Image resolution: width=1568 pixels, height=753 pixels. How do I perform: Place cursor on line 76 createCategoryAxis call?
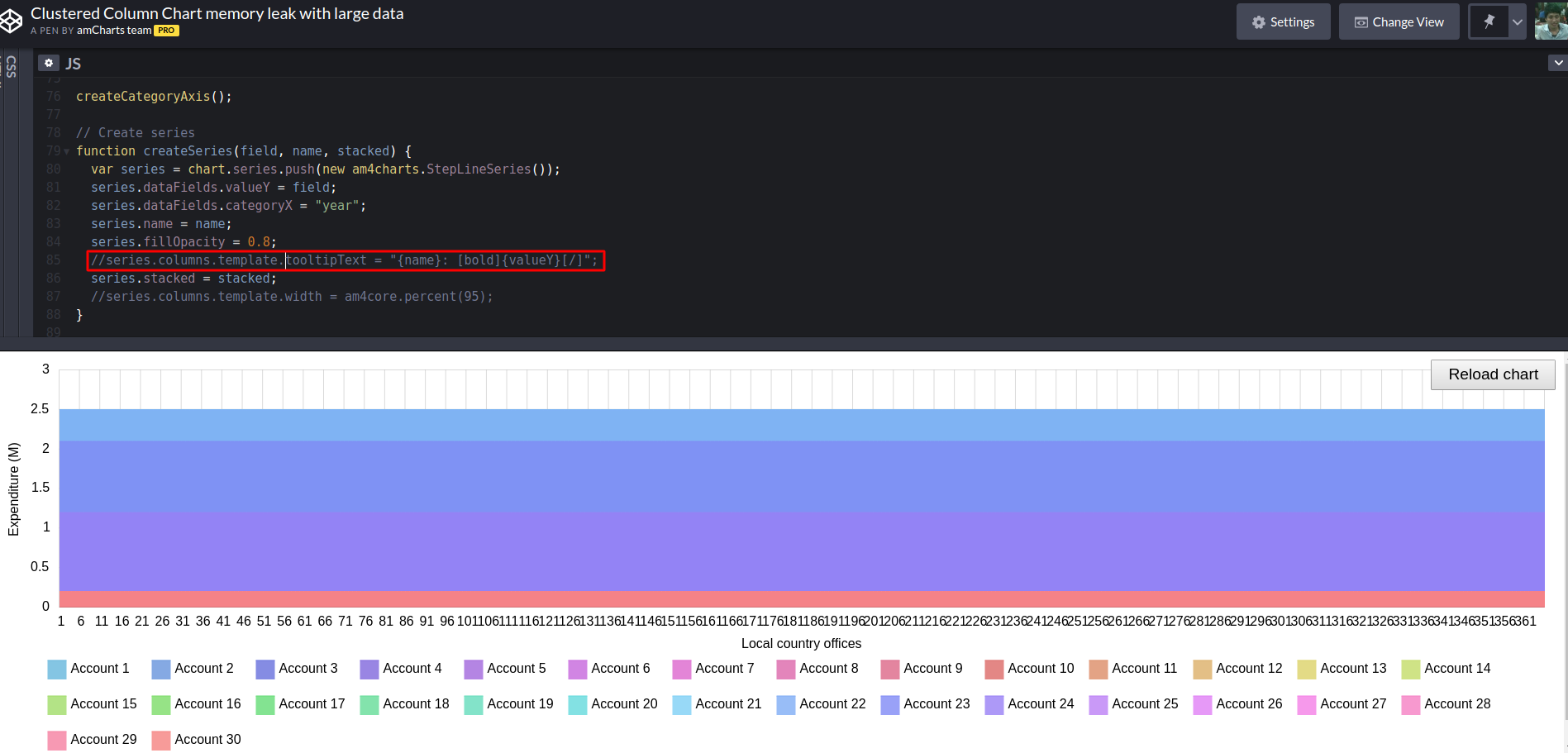154,97
